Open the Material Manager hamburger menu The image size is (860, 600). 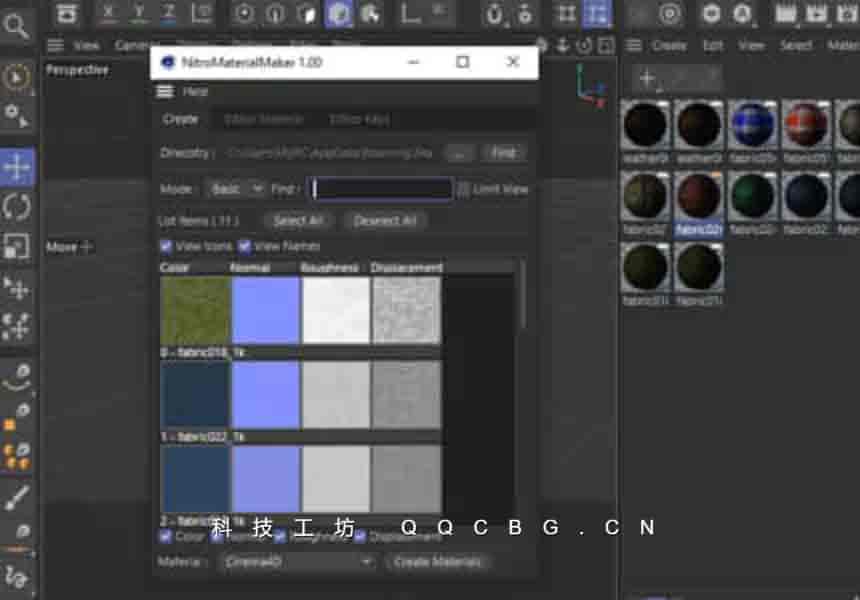pyautogui.click(x=634, y=45)
